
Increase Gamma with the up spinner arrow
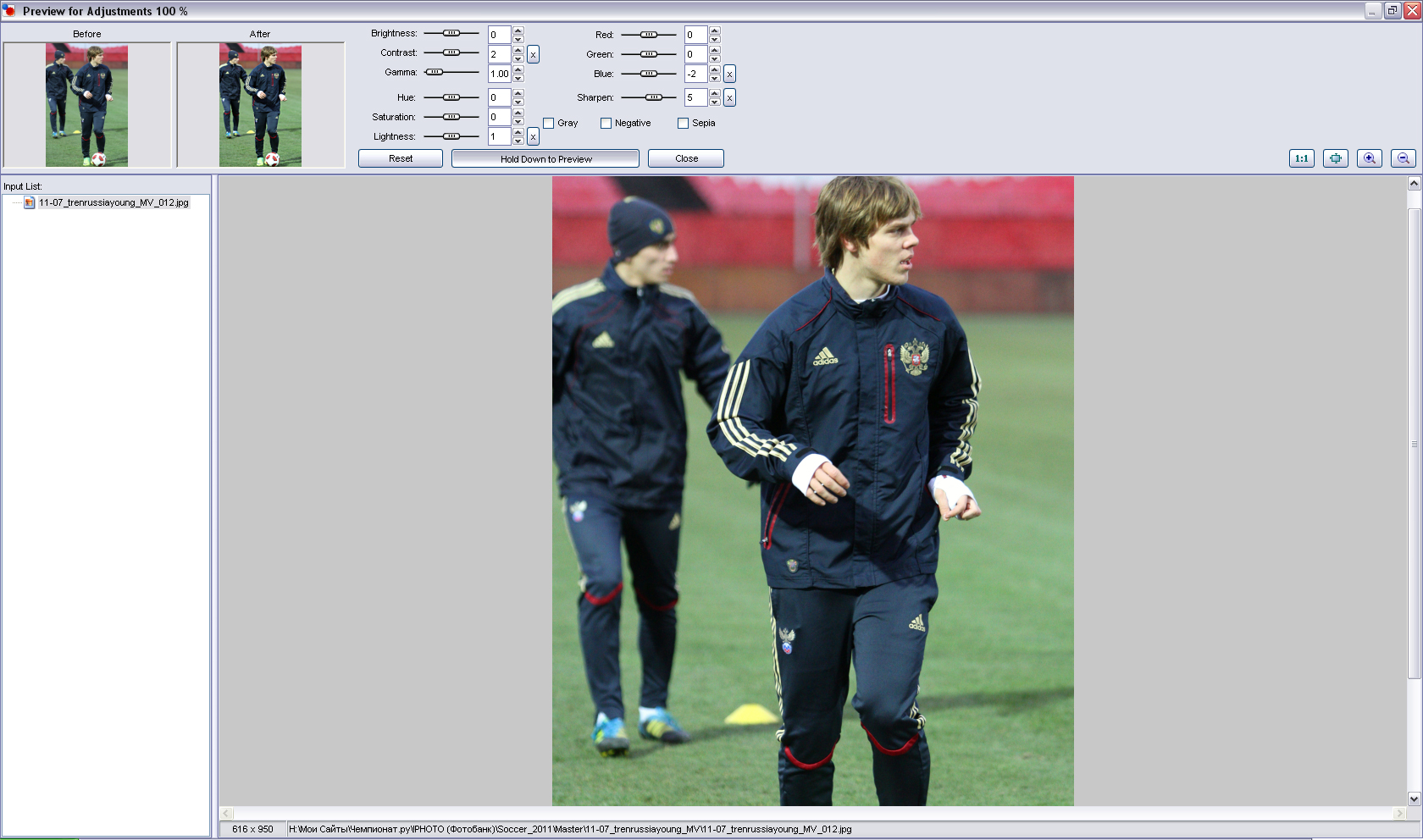(518, 69)
